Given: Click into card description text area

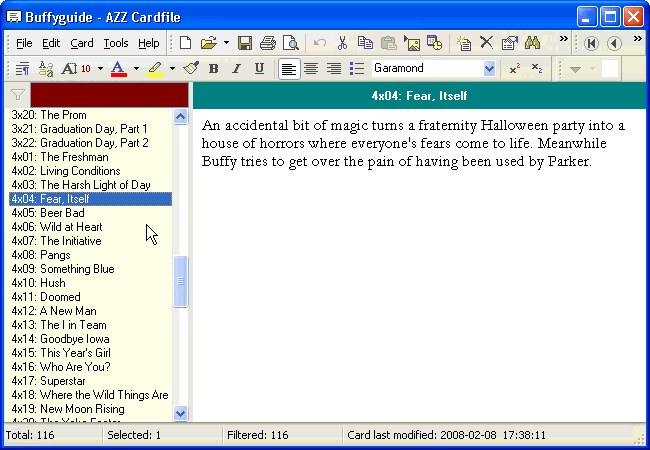Looking at the screenshot, I should (x=419, y=265).
